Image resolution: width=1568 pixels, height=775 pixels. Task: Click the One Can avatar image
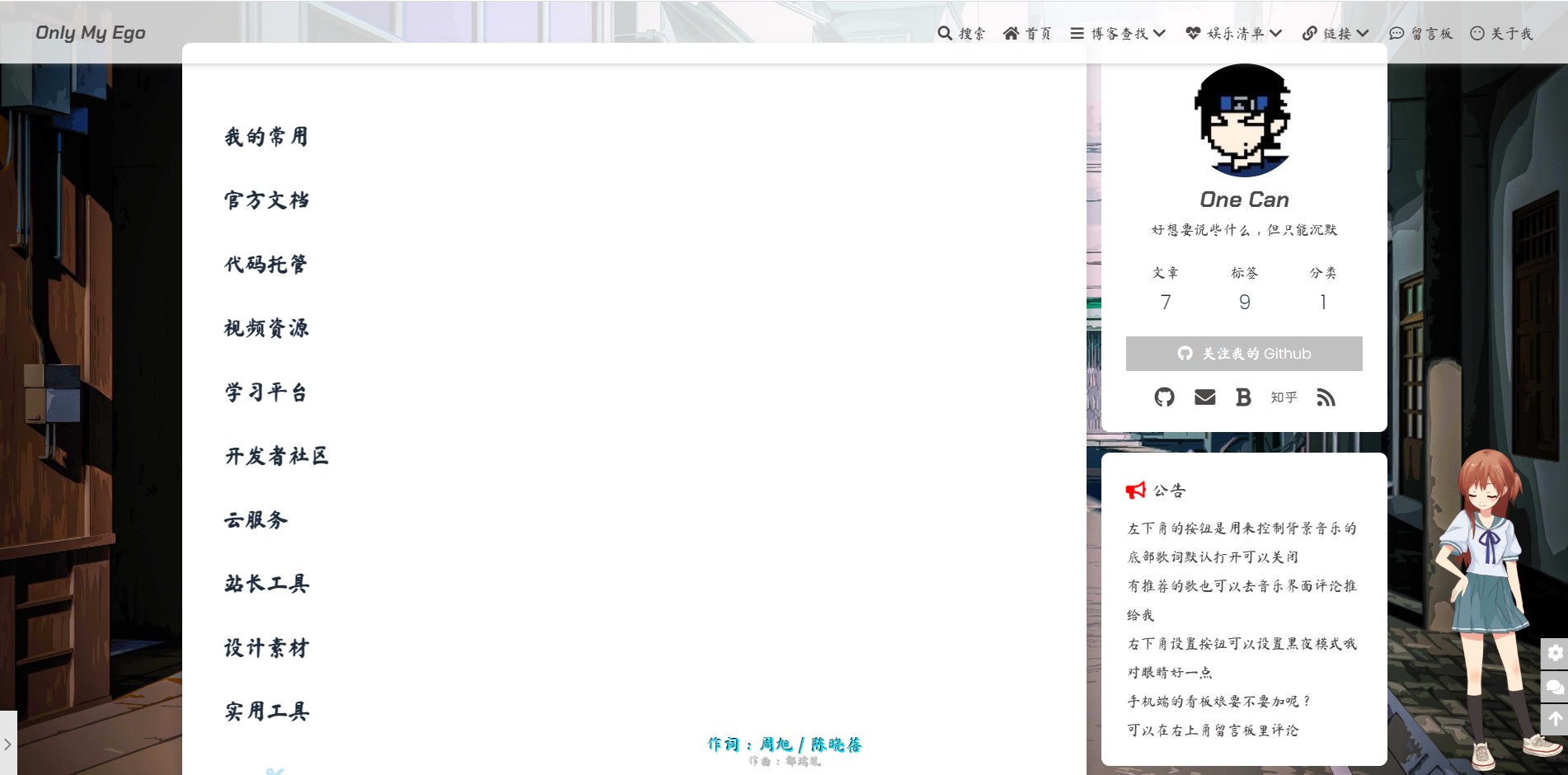tap(1244, 120)
